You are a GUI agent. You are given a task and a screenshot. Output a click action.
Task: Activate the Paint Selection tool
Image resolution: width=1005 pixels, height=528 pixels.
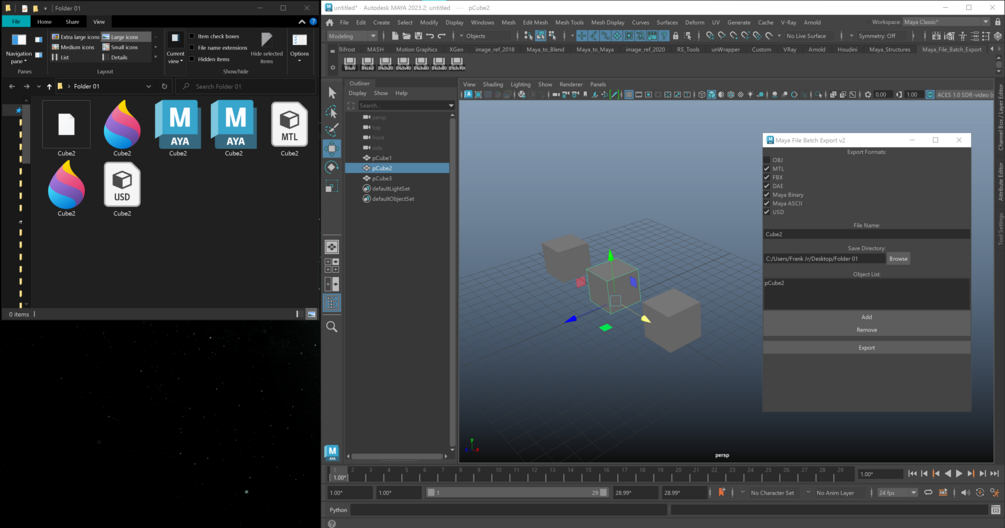(331, 130)
